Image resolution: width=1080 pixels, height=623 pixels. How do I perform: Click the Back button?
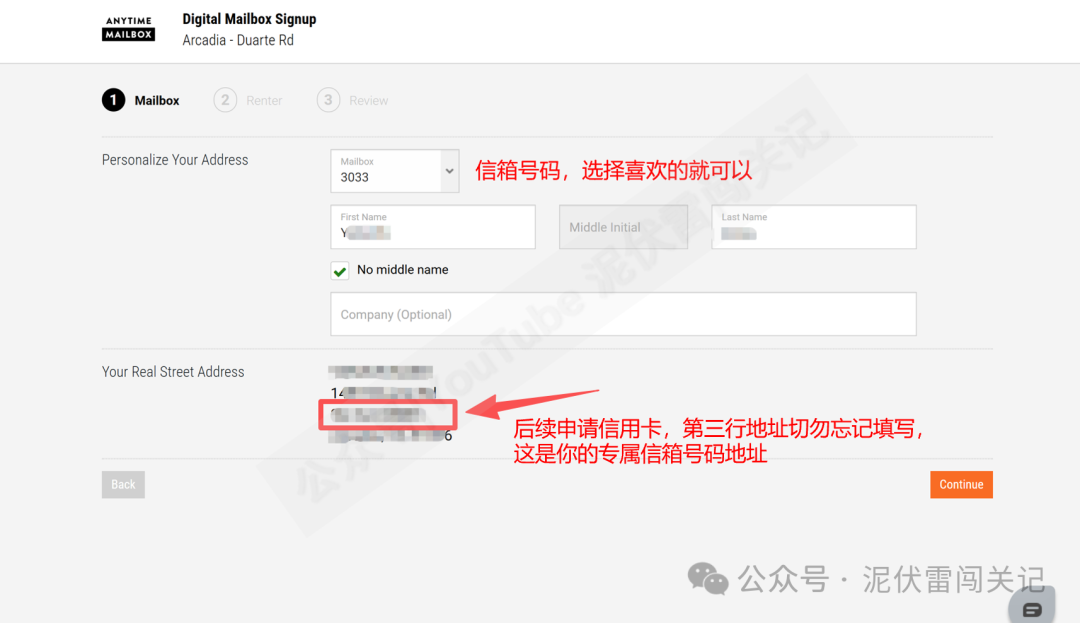[x=123, y=485]
